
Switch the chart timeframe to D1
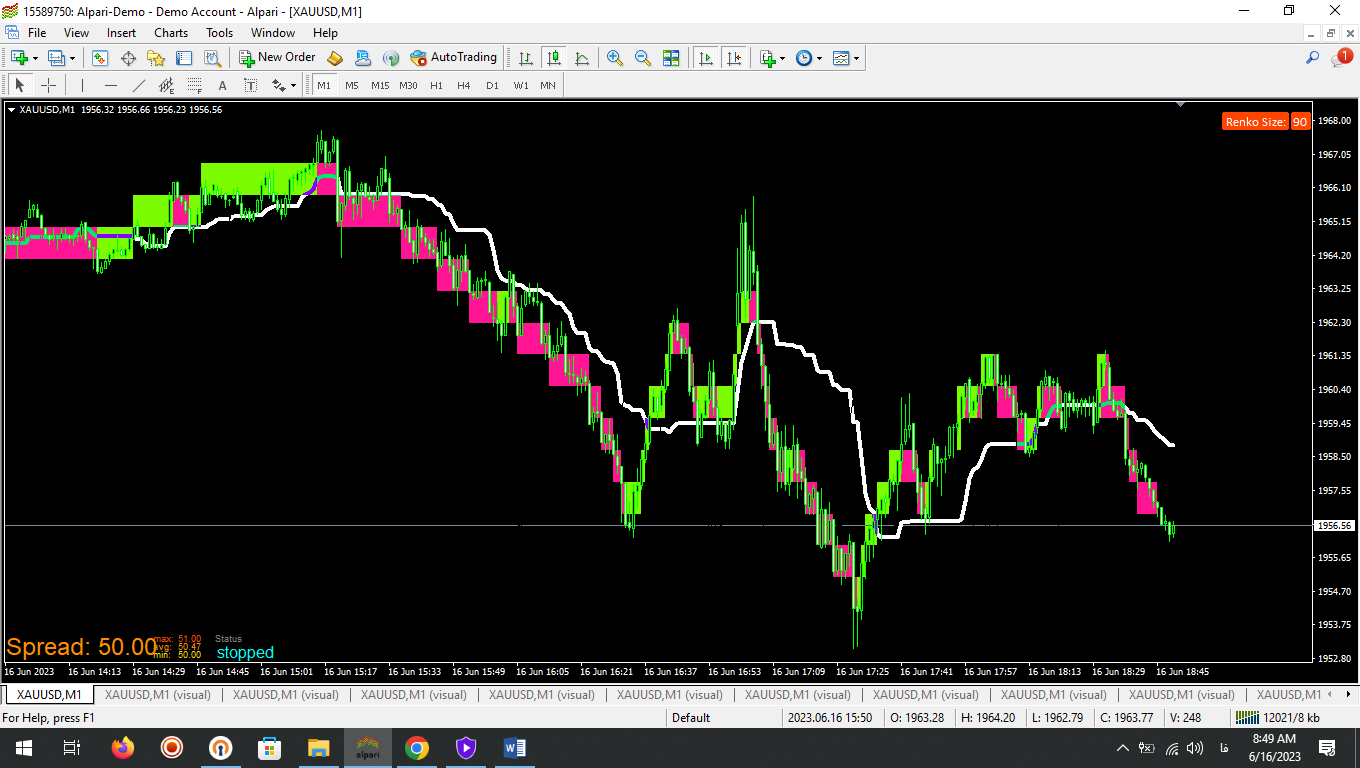point(492,85)
